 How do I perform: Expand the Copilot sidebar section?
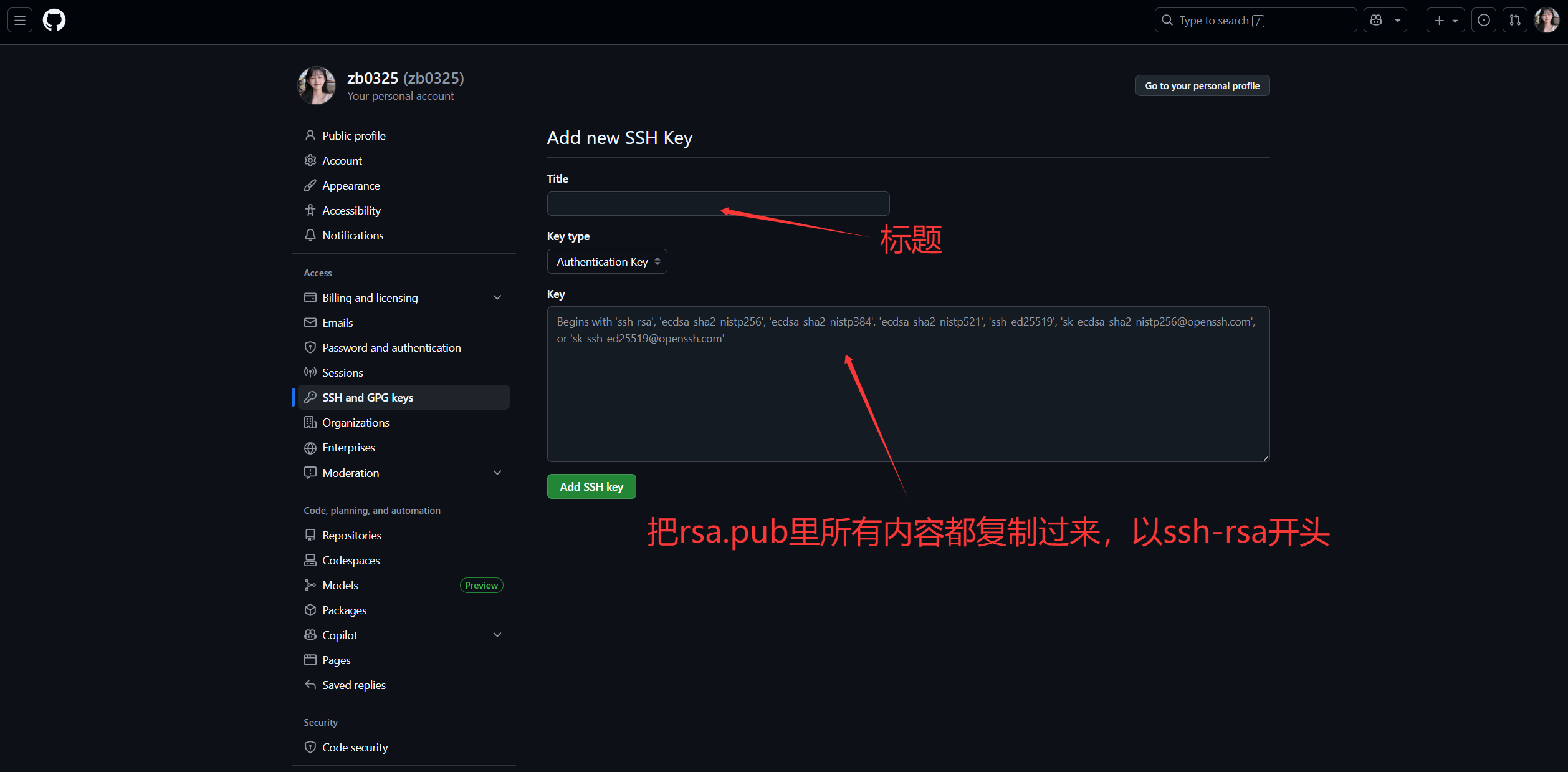(497, 635)
